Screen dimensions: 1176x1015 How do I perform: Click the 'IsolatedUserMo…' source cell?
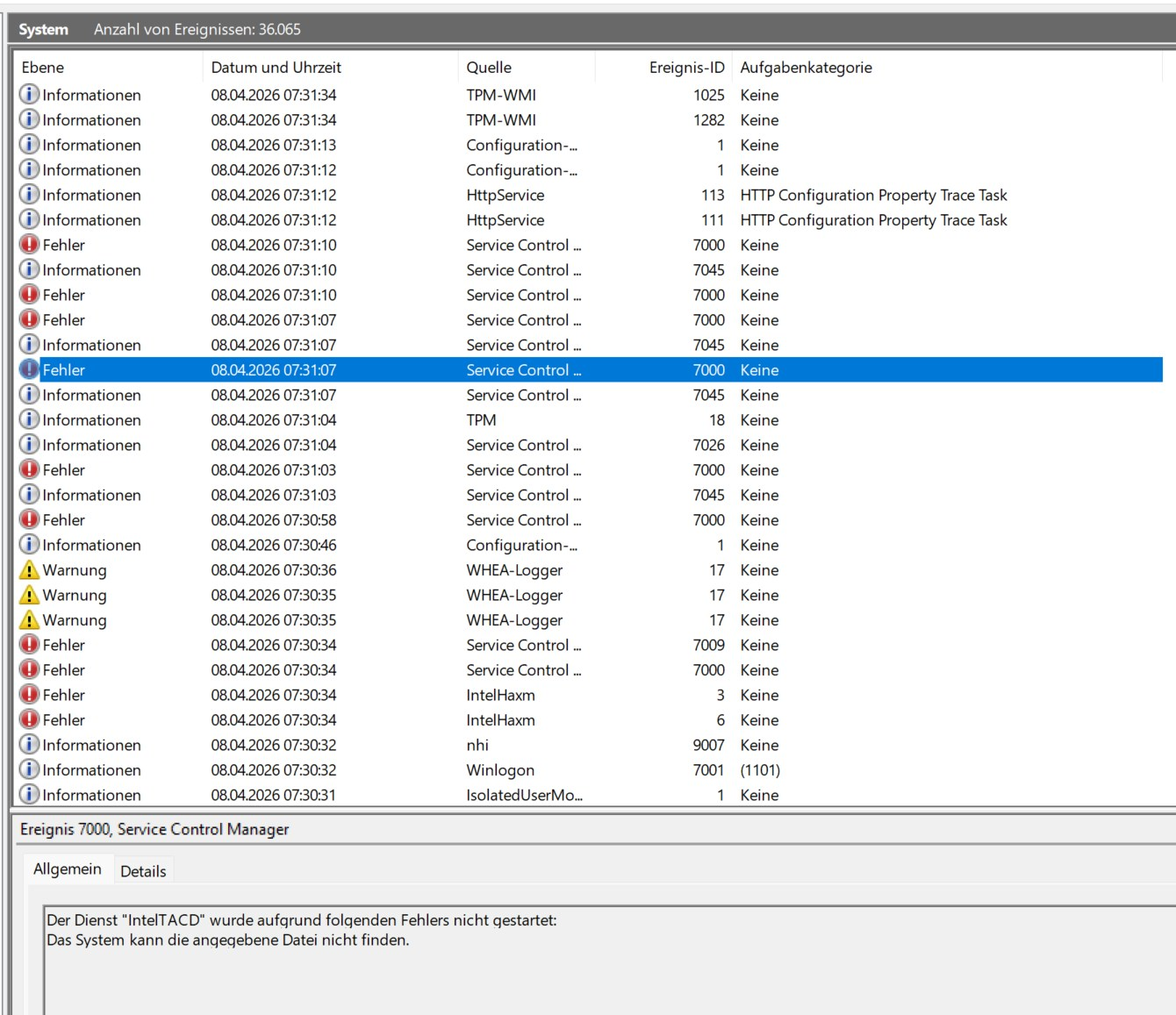point(524,795)
